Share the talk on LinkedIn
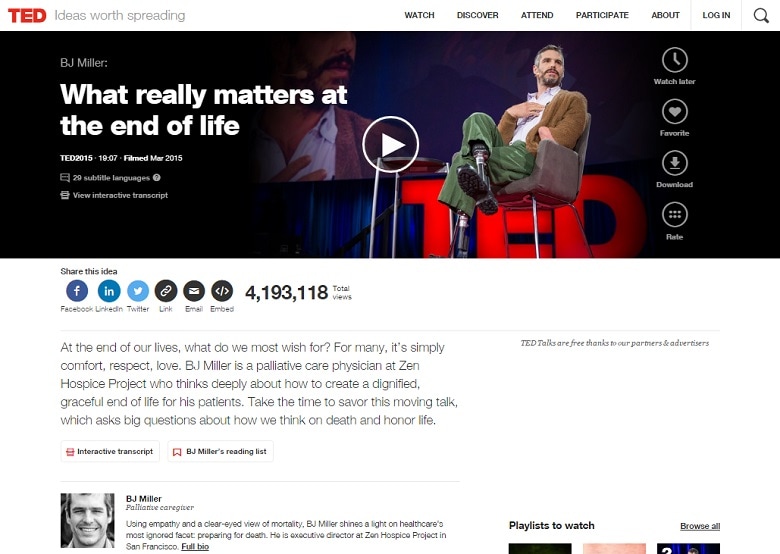 [109, 291]
